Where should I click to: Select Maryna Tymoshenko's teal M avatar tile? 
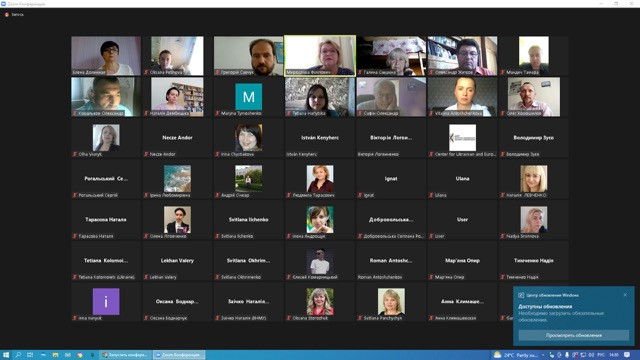pos(249,97)
